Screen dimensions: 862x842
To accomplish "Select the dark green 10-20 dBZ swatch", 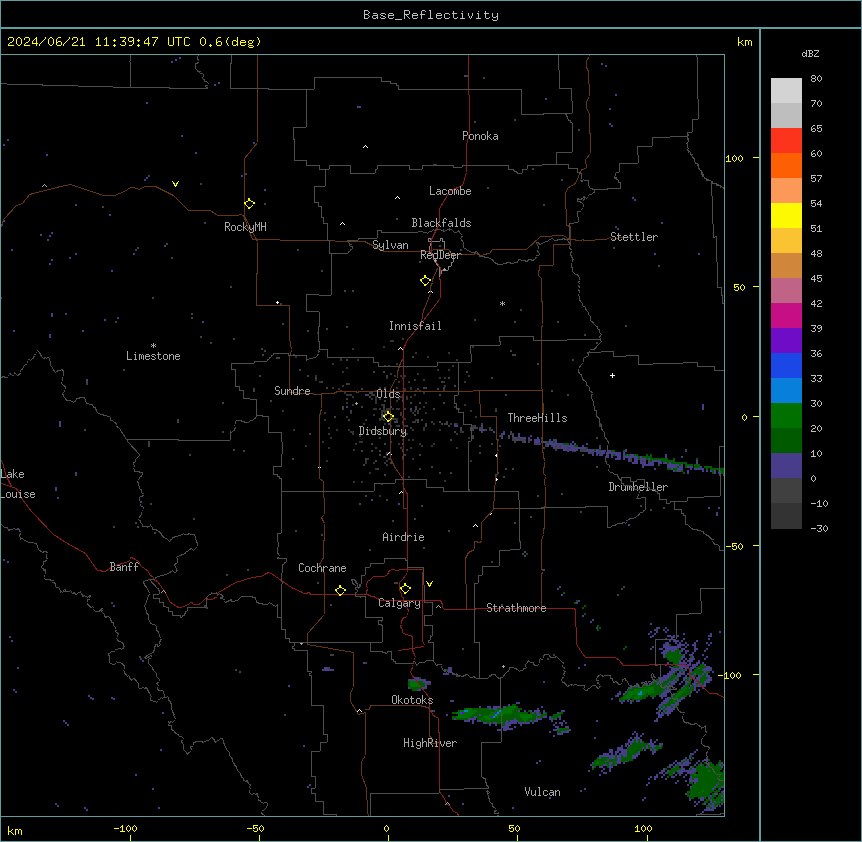I will click(x=786, y=441).
